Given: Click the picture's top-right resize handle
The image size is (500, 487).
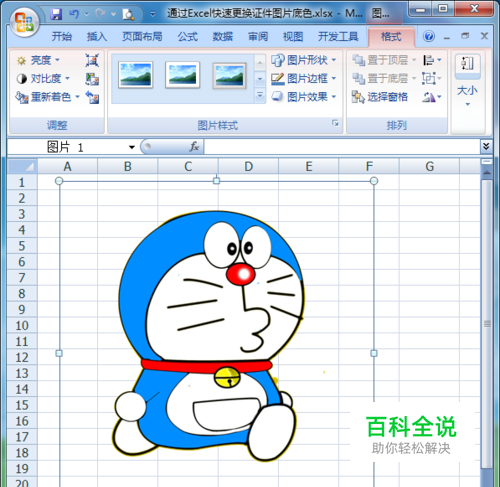Looking at the screenshot, I should [374, 181].
